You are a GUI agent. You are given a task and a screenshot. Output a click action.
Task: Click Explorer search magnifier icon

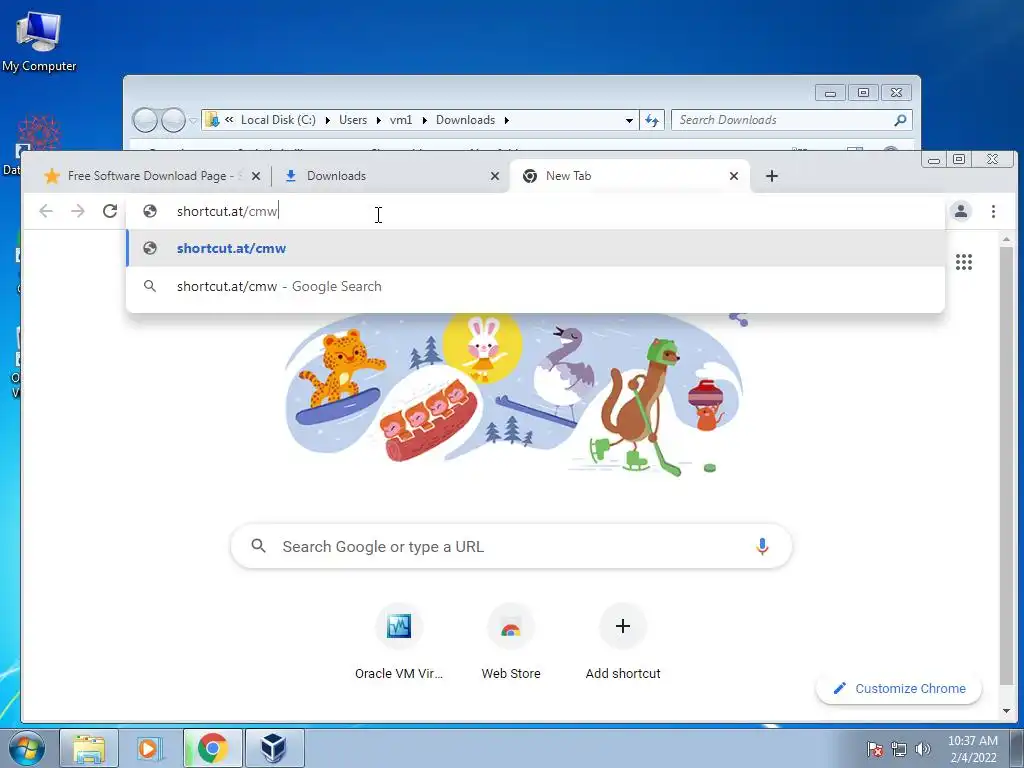[900, 120]
